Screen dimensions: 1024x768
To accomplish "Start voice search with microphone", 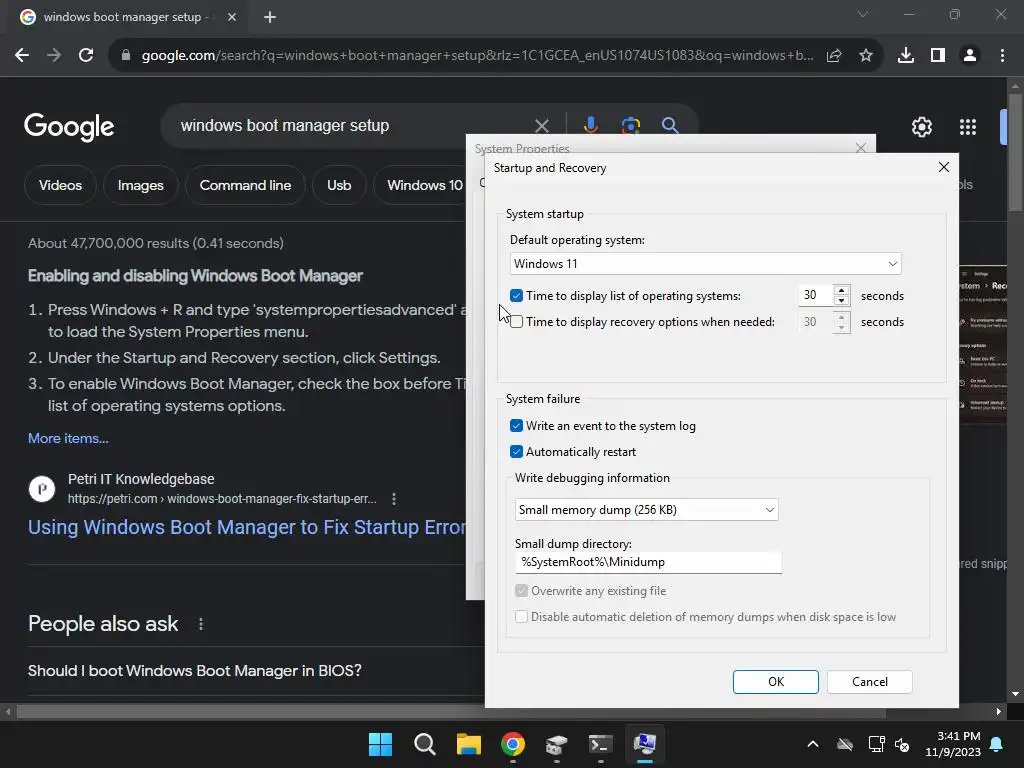I will 590,125.
